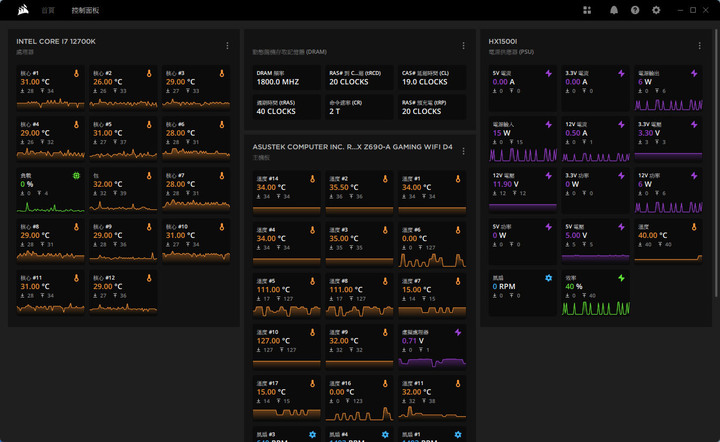This screenshot has width=720, height=442.
Task: Open DRAM panel three-dot menu
Action: [463, 46]
